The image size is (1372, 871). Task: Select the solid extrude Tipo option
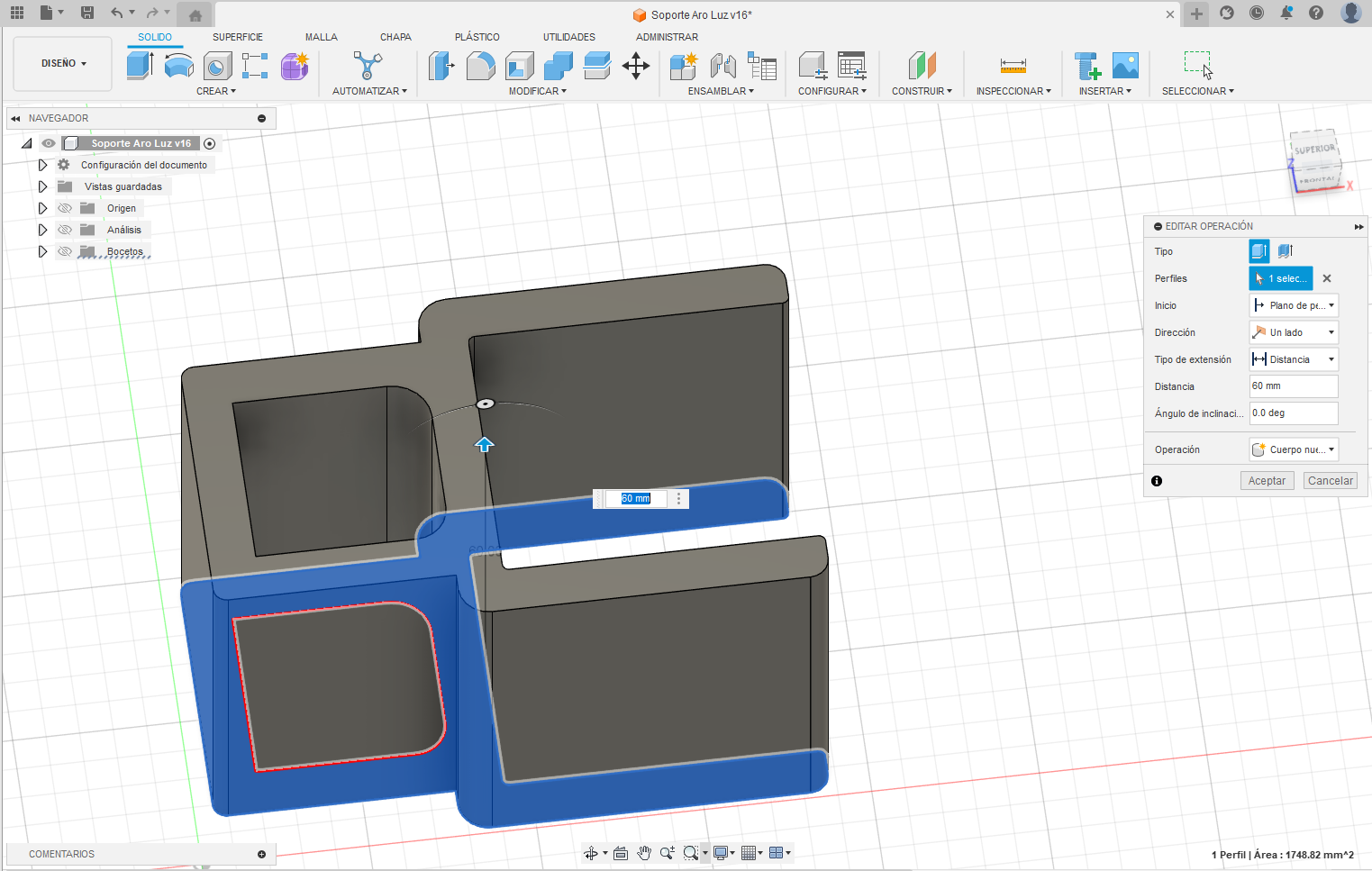1259,251
